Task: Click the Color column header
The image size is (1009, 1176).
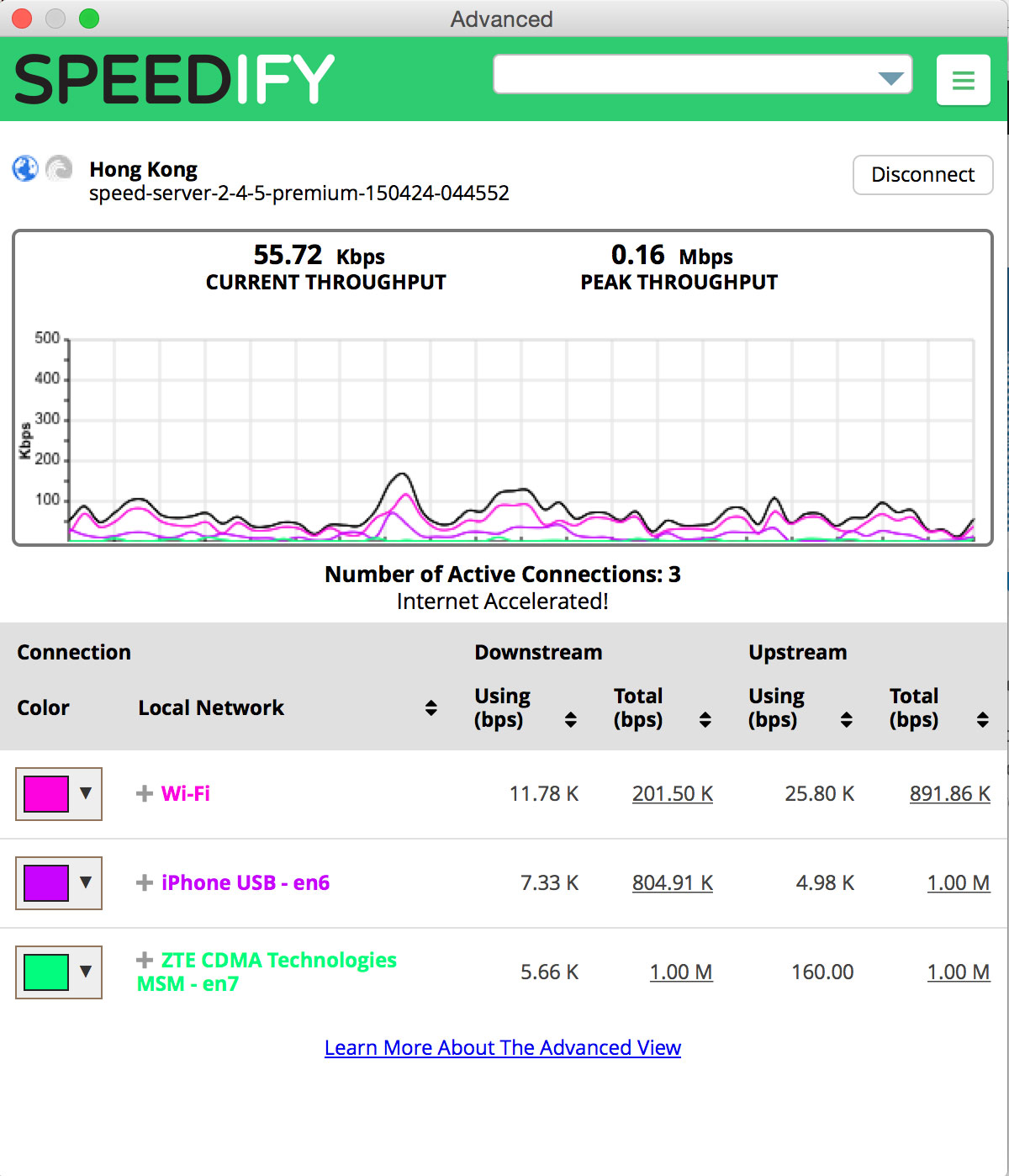Action: coord(44,707)
